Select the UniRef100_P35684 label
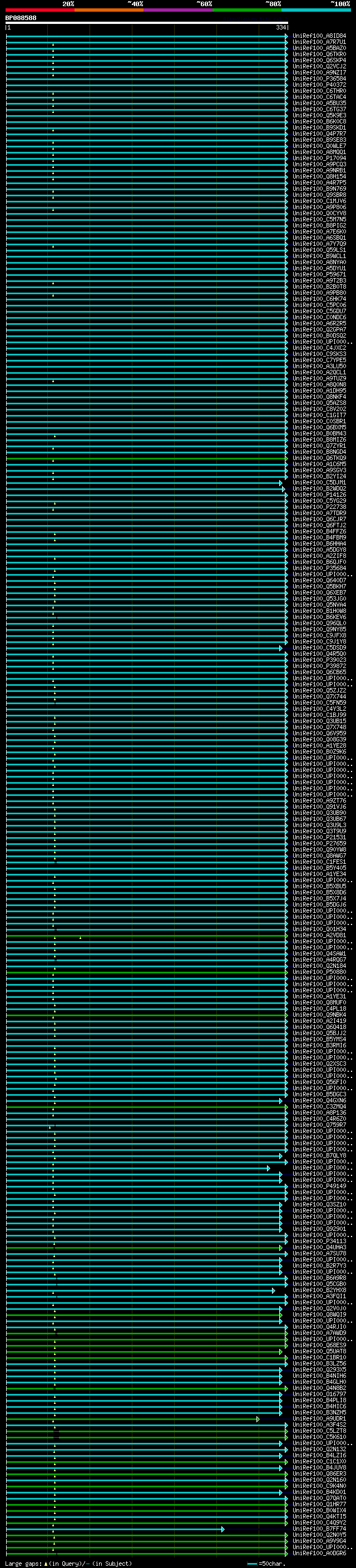The image size is (356, 1568). tap(319, 568)
